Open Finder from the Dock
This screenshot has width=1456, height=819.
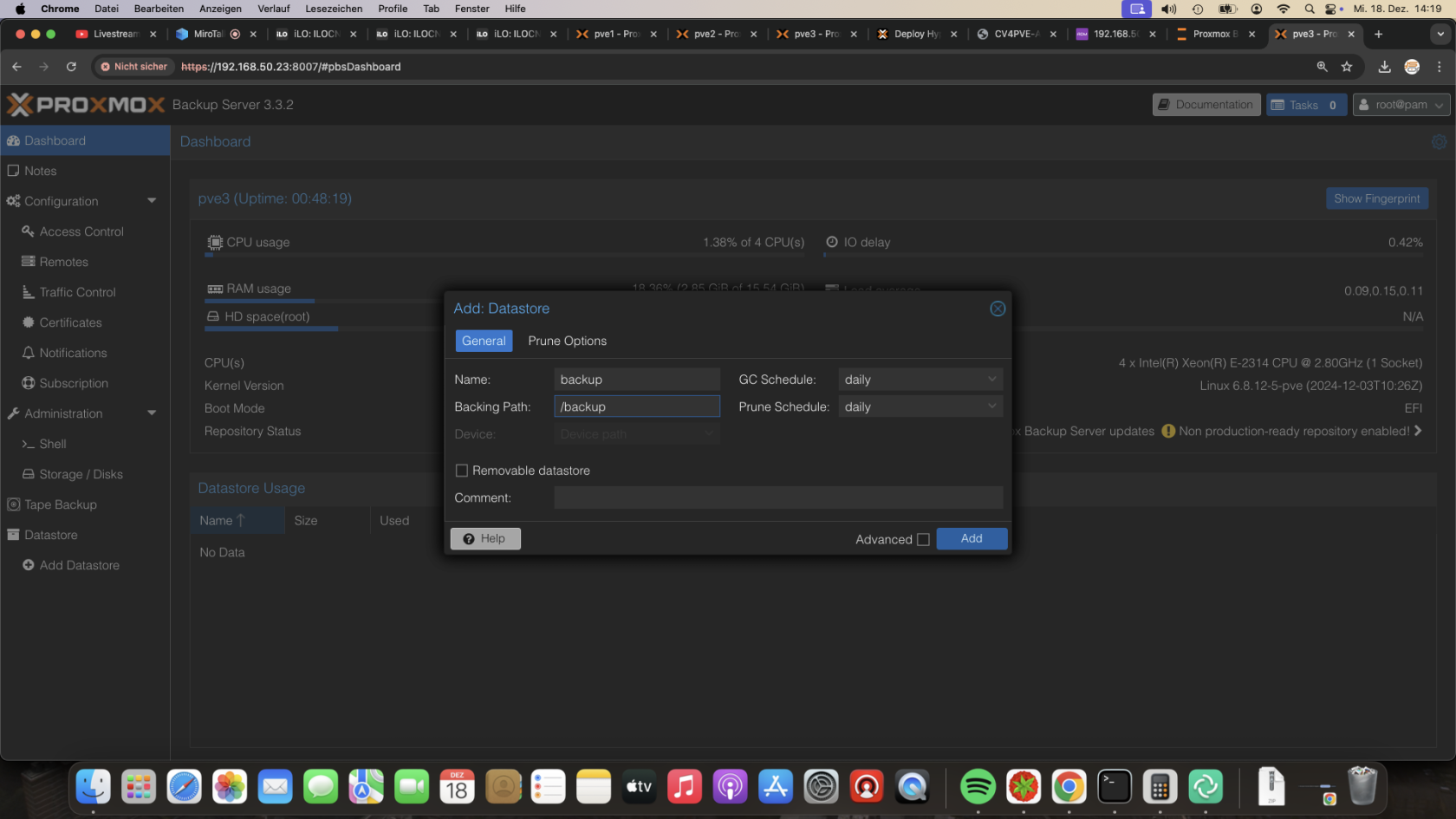coord(93,787)
